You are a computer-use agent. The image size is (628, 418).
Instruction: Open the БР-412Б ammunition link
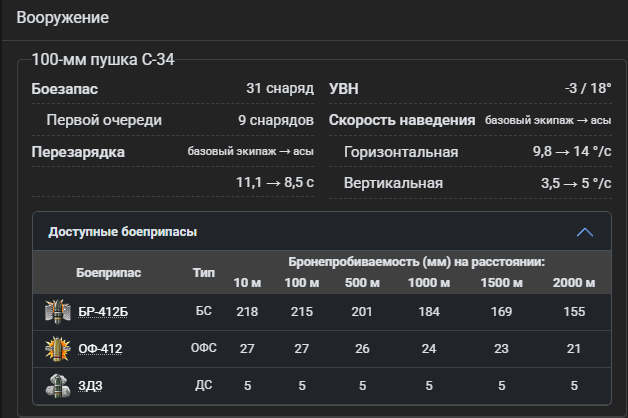(103, 312)
